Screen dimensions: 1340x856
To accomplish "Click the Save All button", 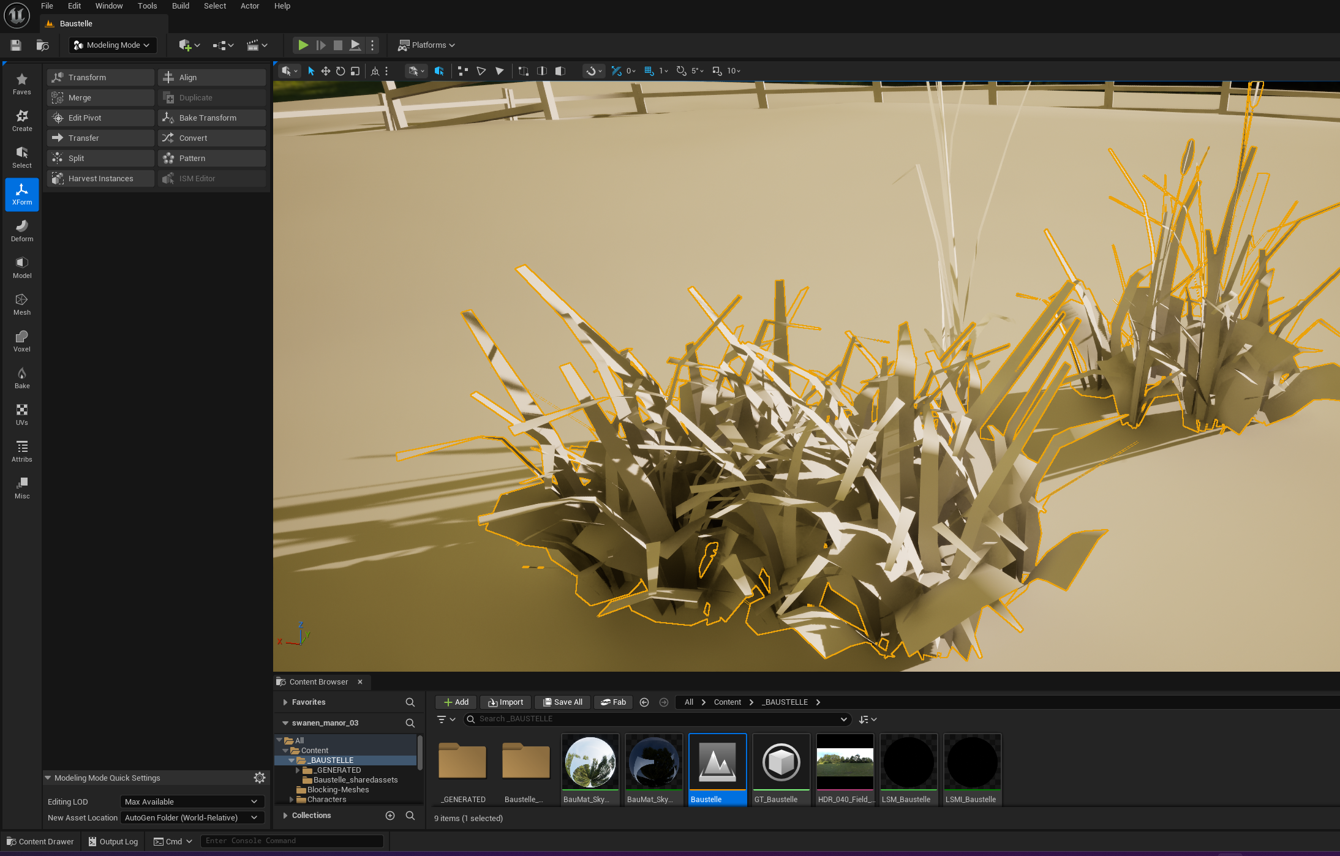I will [x=562, y=702].
